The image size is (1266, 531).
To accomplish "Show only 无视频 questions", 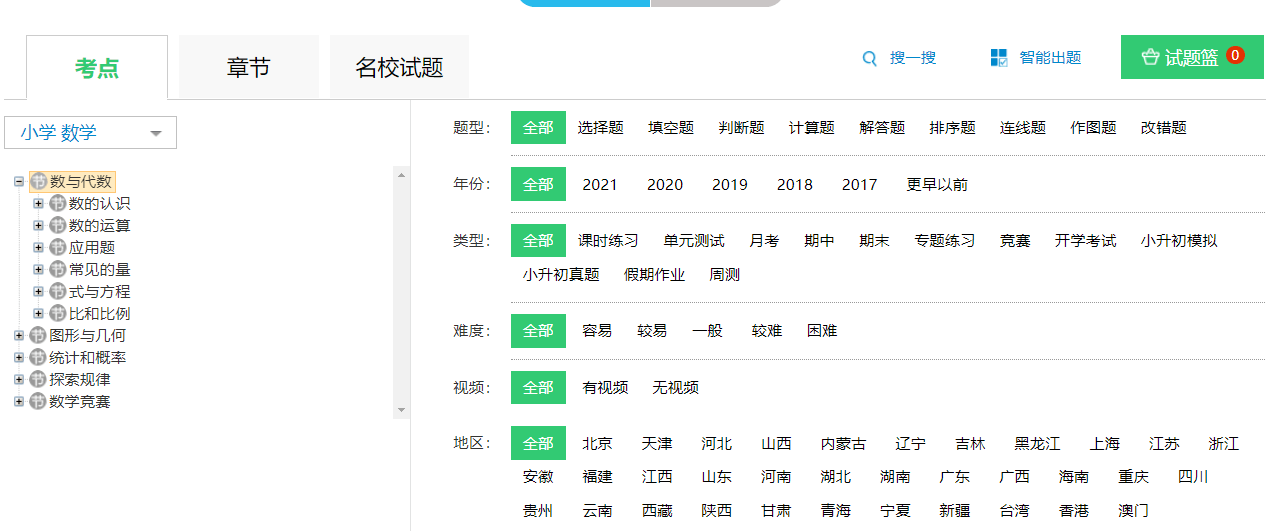I will click(675, 388).
